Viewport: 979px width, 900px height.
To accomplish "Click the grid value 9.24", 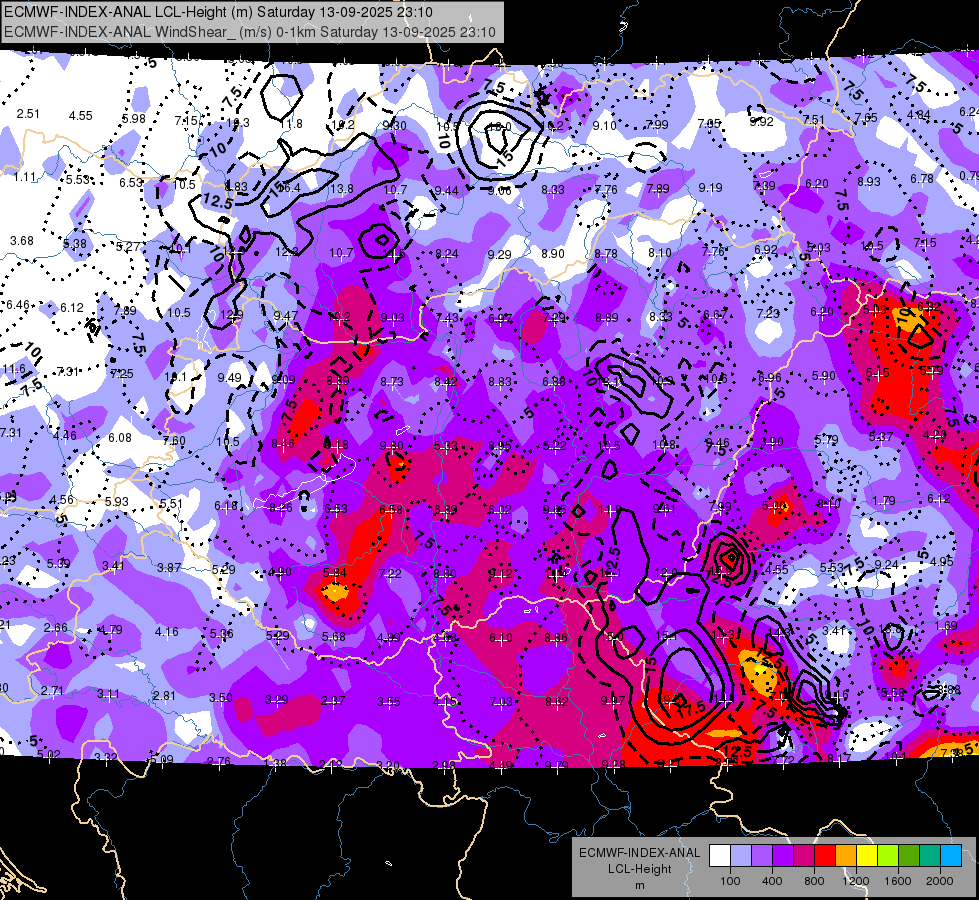I will (887, 565).
